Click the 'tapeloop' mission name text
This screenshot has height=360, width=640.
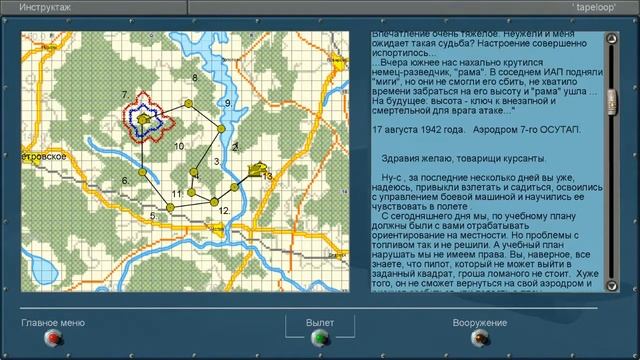click(x=593, y=8)
